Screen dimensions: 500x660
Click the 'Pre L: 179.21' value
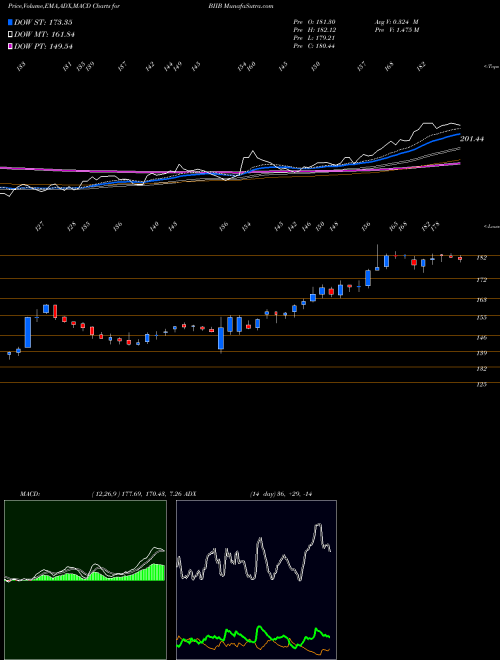tap(314, 38)
